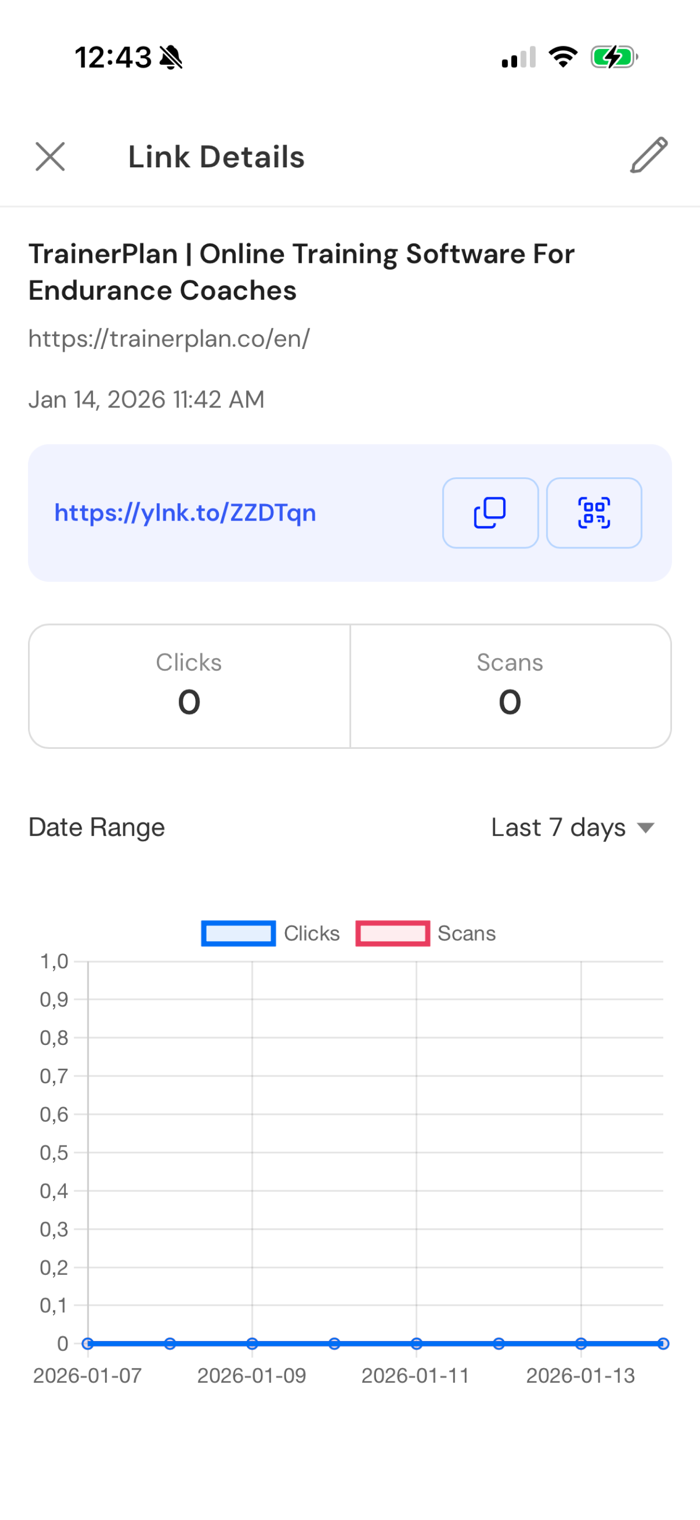The width and height of the screenshot is (700, 1520).
Task: Tap the chart data point for 2026-01-07
Action: click(x=88, y=1343)
